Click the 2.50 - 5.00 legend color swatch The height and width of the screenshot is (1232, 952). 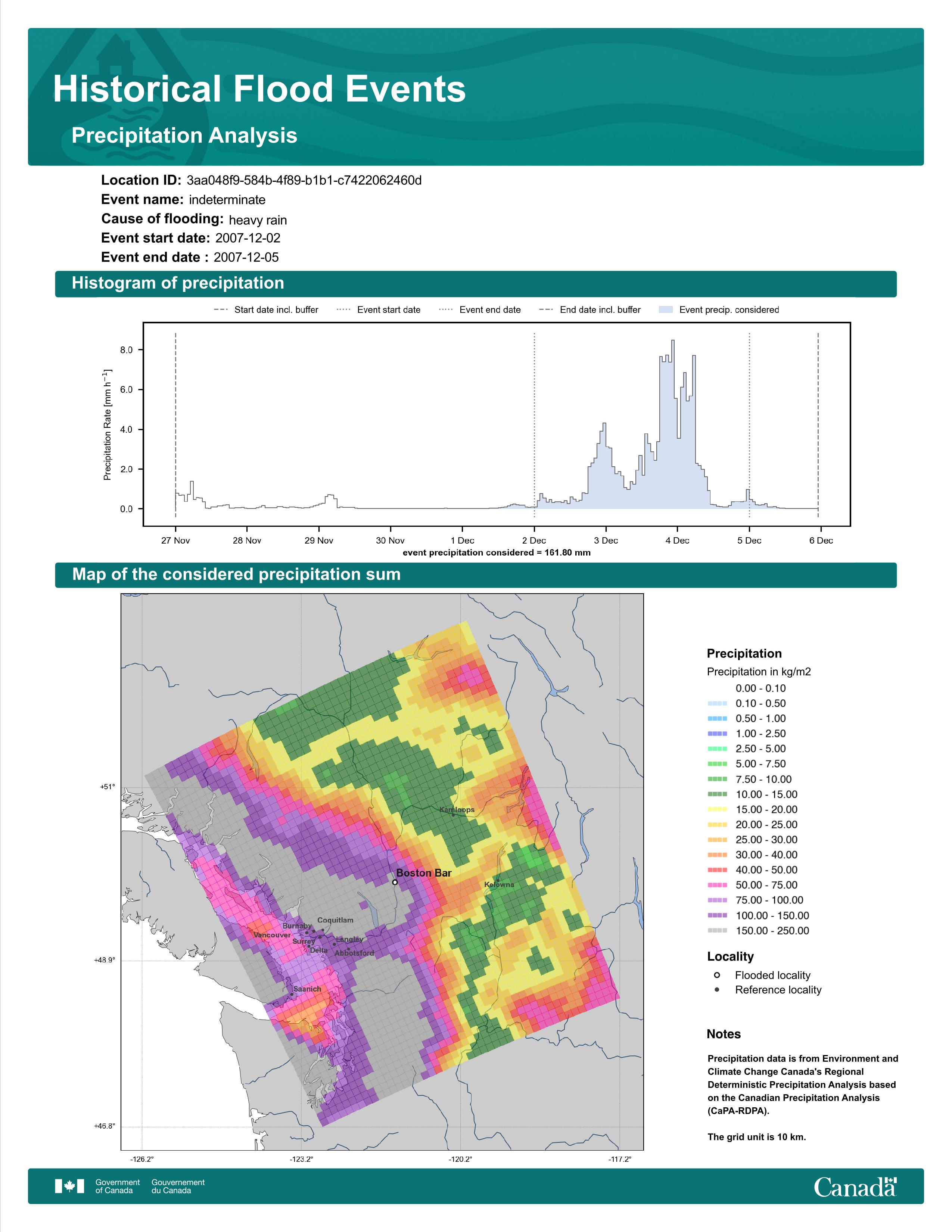click(718, 749)
